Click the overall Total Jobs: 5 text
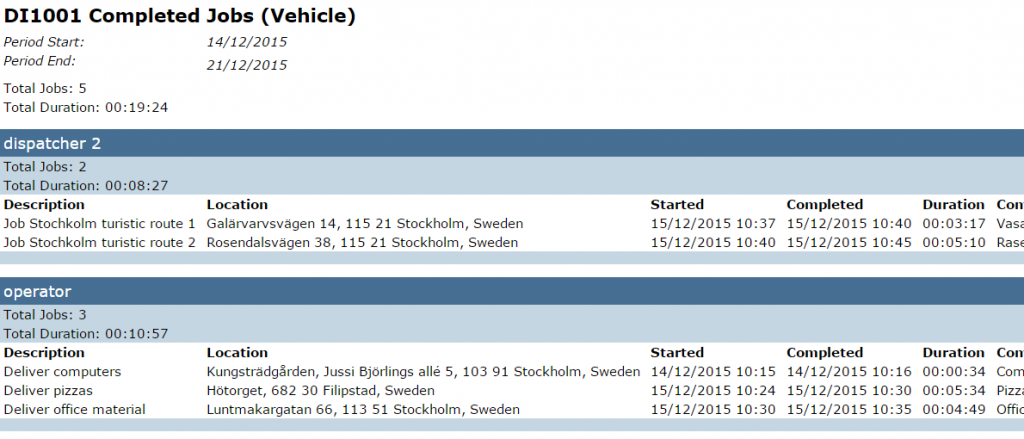The height and width of the screenshot is (439, 1024). [45, 89]
